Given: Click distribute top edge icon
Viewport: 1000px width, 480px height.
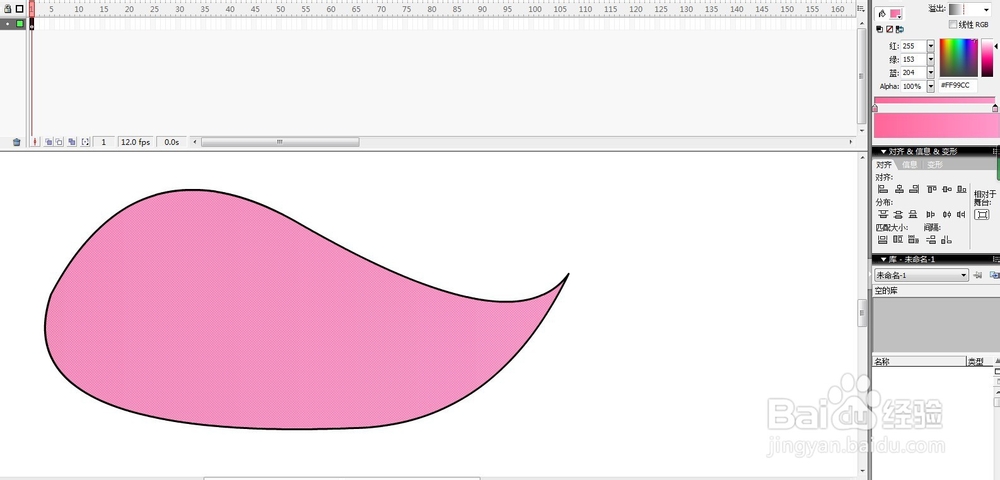Looking at the screenshot, I should point(883,215).
